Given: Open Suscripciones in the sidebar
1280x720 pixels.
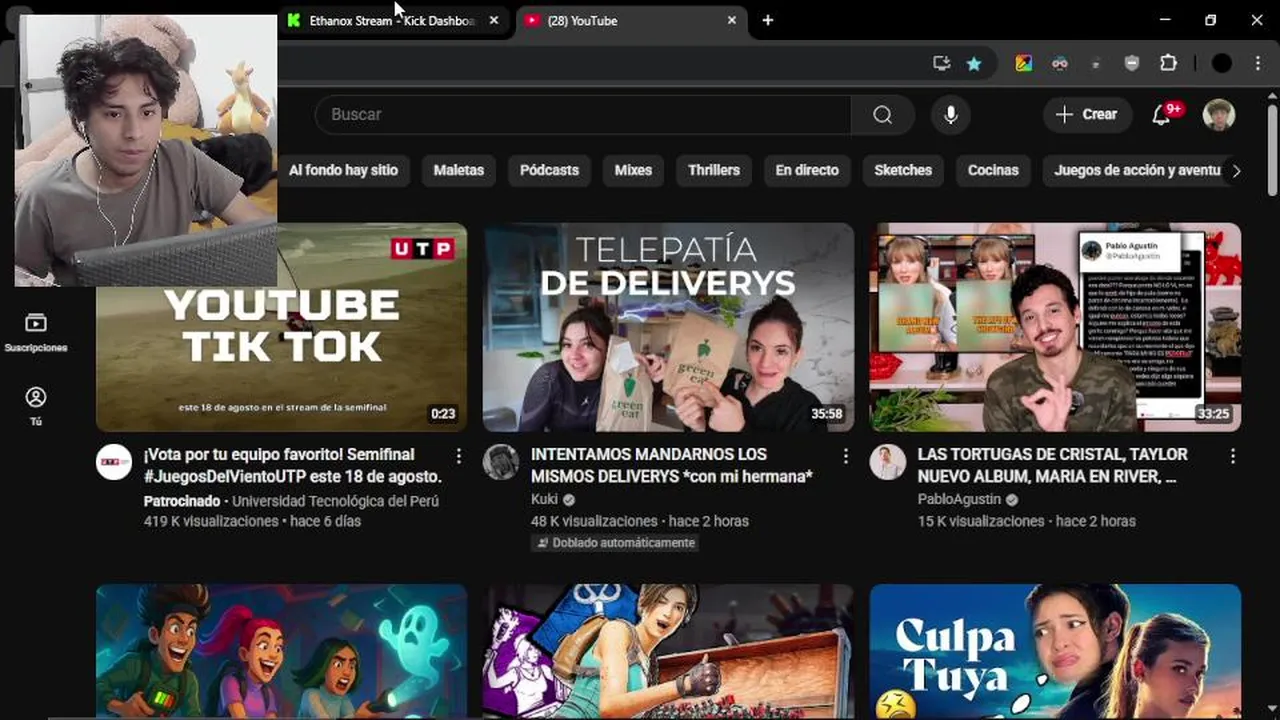Looking at the screenshot, I should [x=36, y=333].
